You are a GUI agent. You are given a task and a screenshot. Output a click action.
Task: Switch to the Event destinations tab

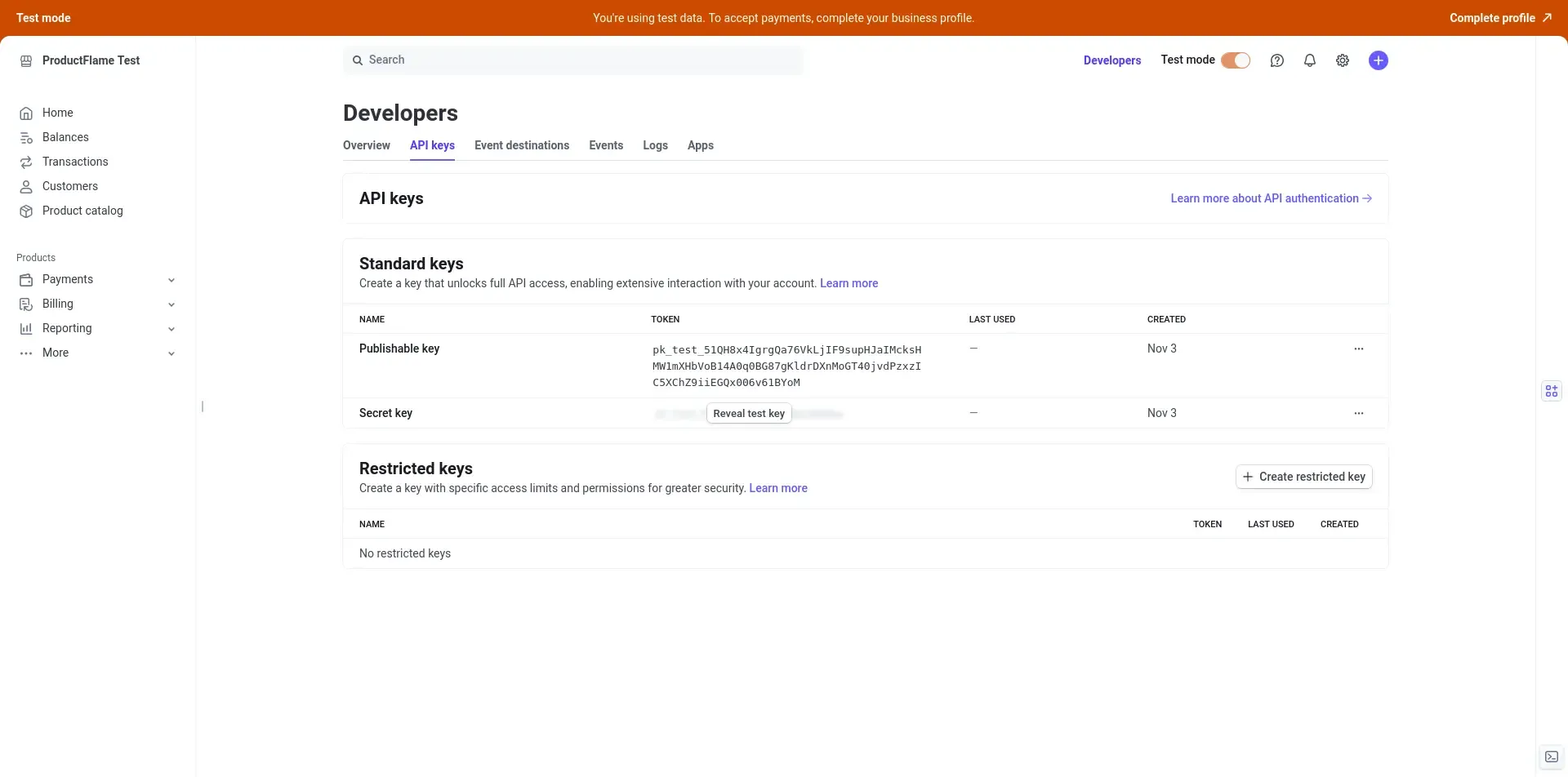click(x=522, y=145)
